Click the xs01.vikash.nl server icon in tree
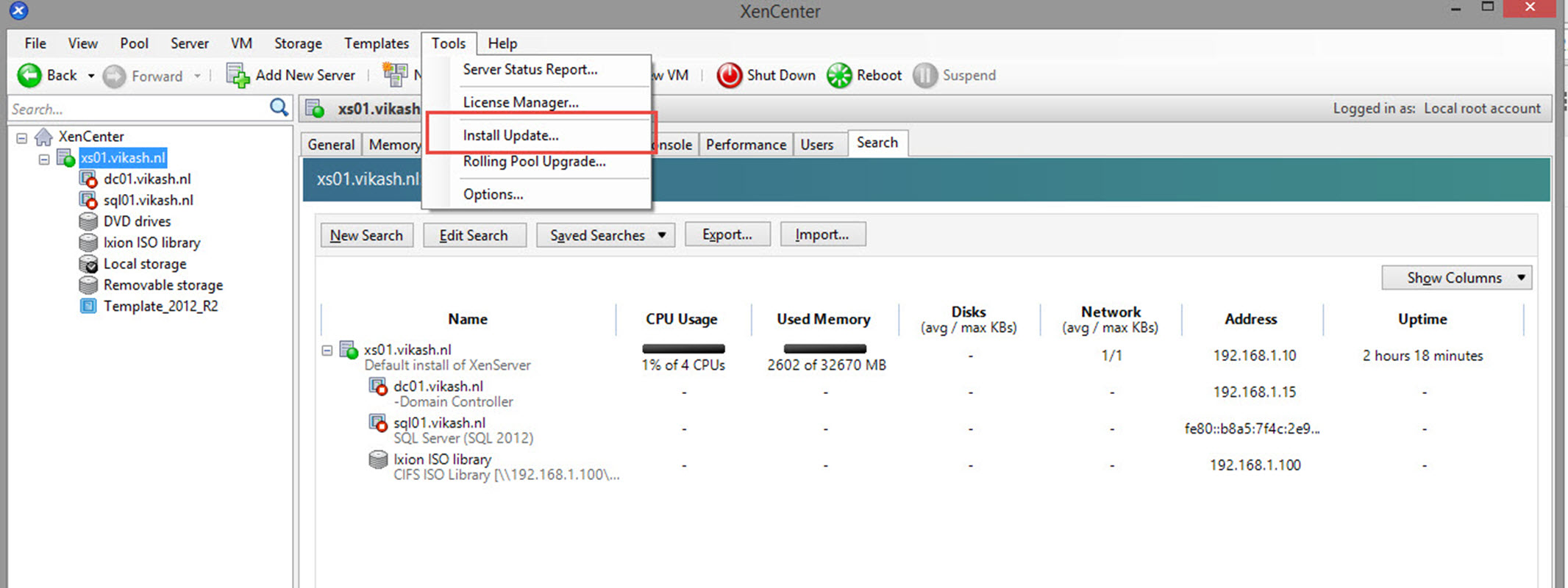 click(x=65, y=158)
